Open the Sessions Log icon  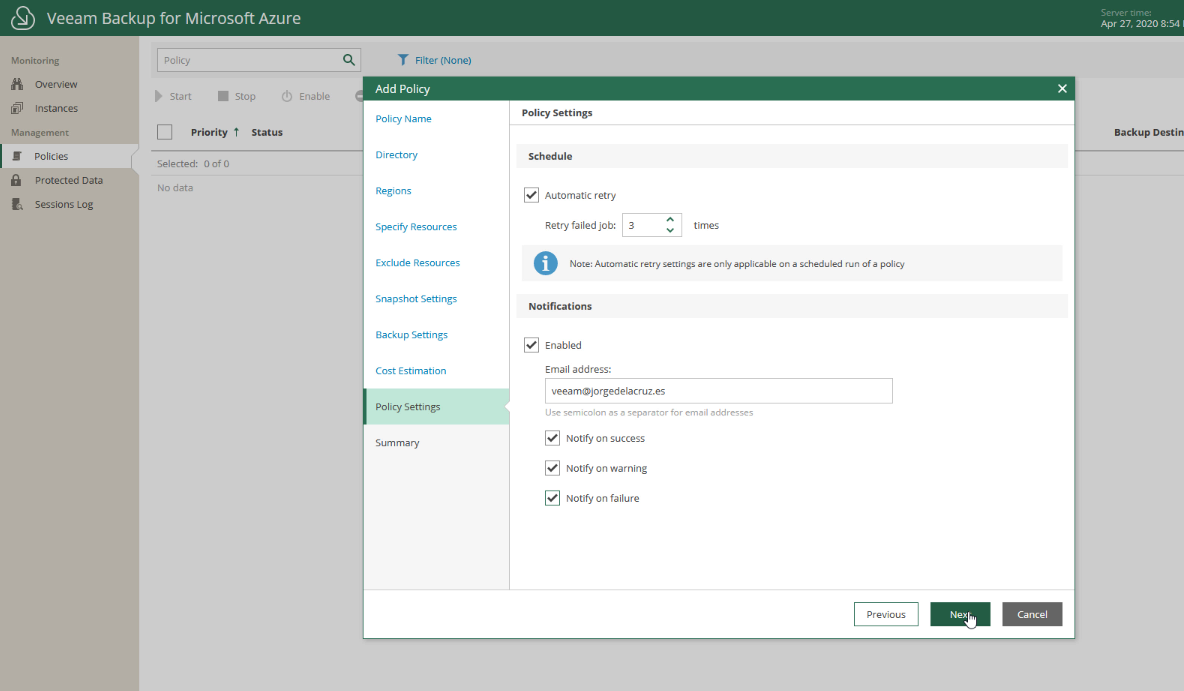point(17,204)
